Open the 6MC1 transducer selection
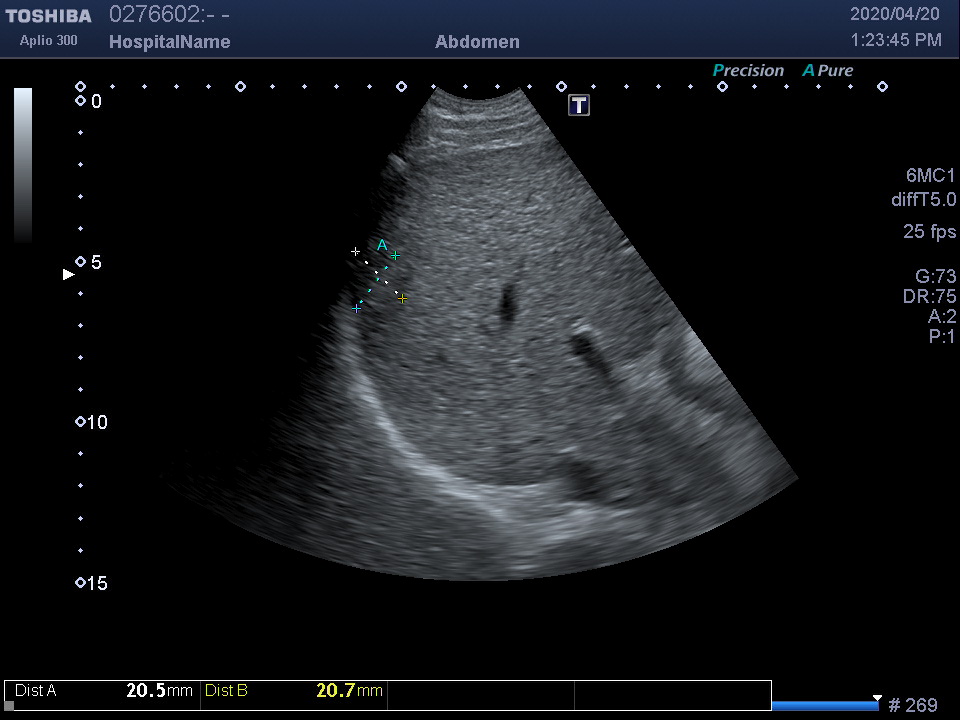The width and height of the screenshot is (960, 720). 930,176
